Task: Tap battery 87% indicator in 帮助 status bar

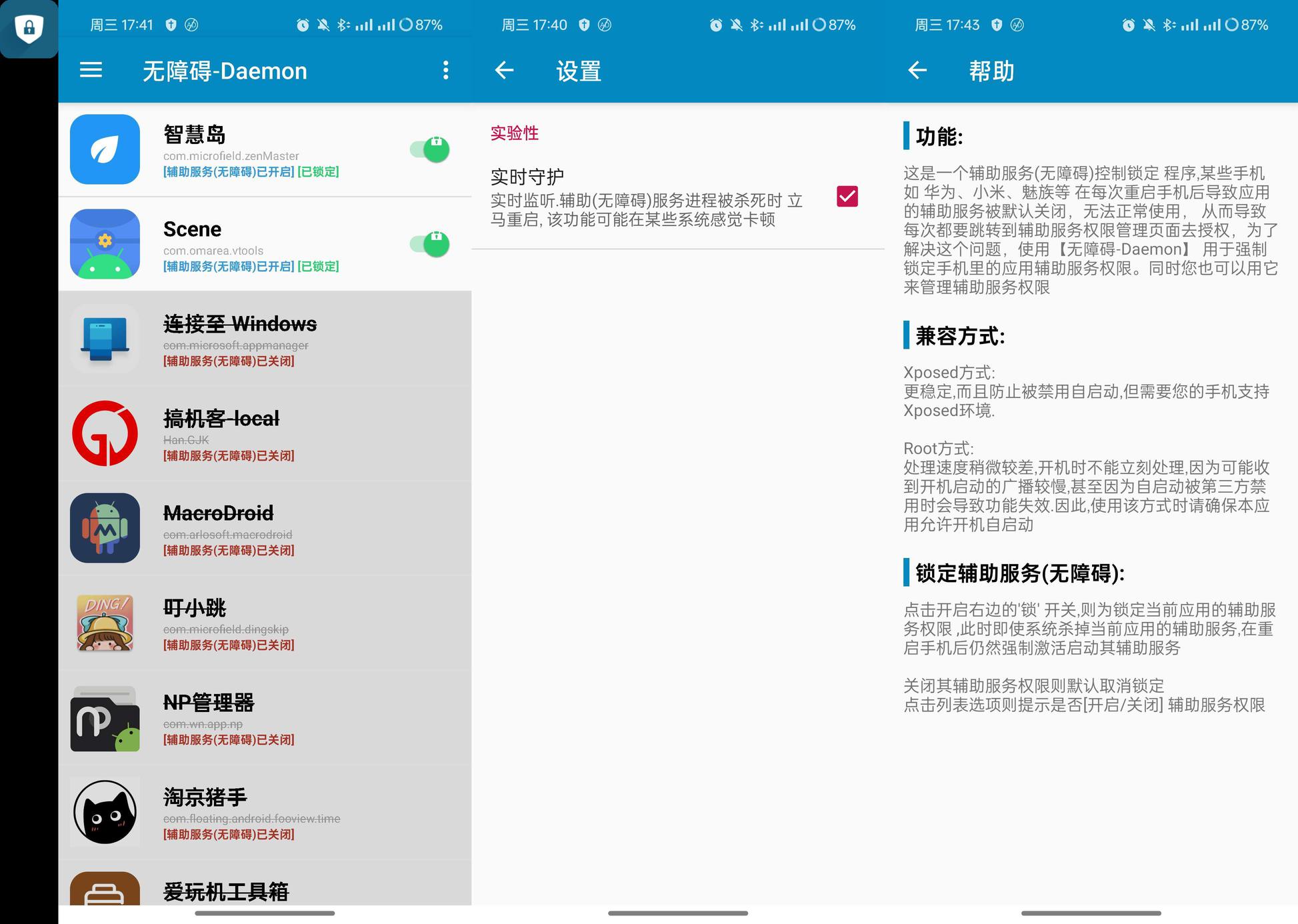Action: 1247,25
